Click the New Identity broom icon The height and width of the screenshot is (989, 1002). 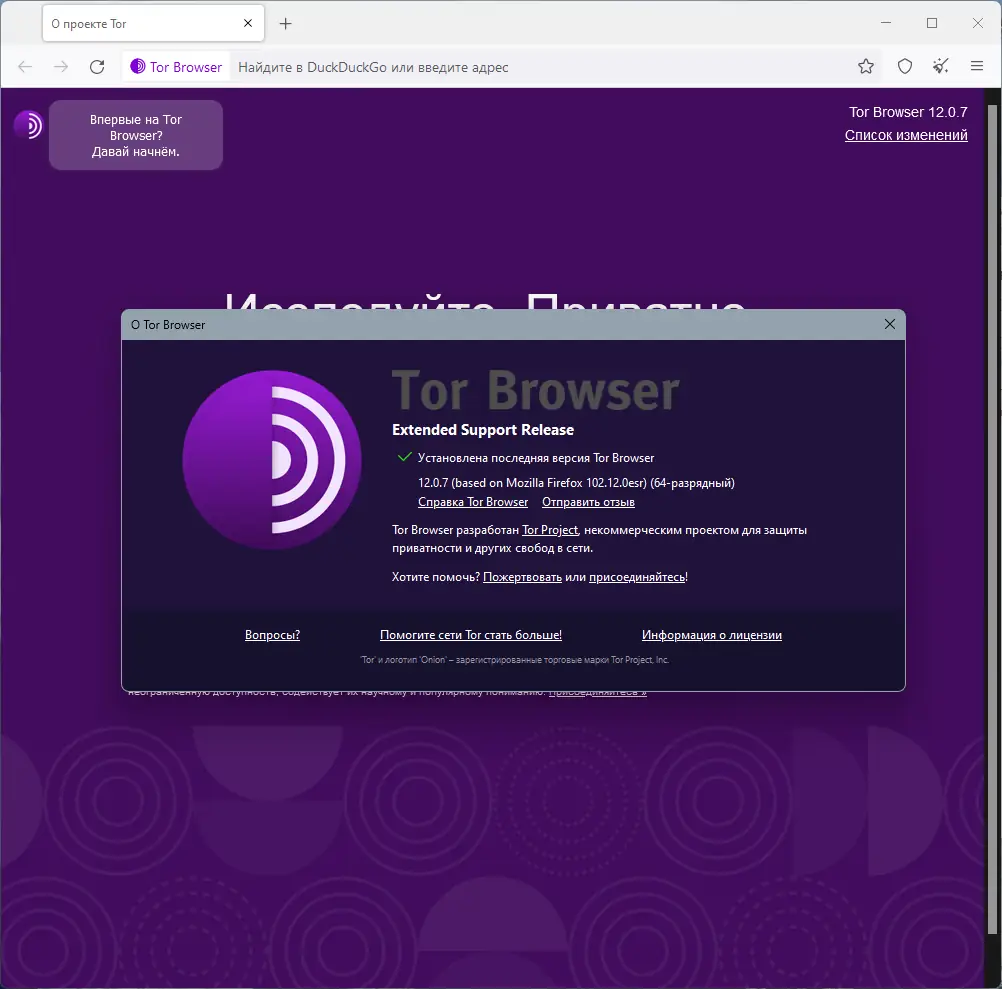coord(941,66)
